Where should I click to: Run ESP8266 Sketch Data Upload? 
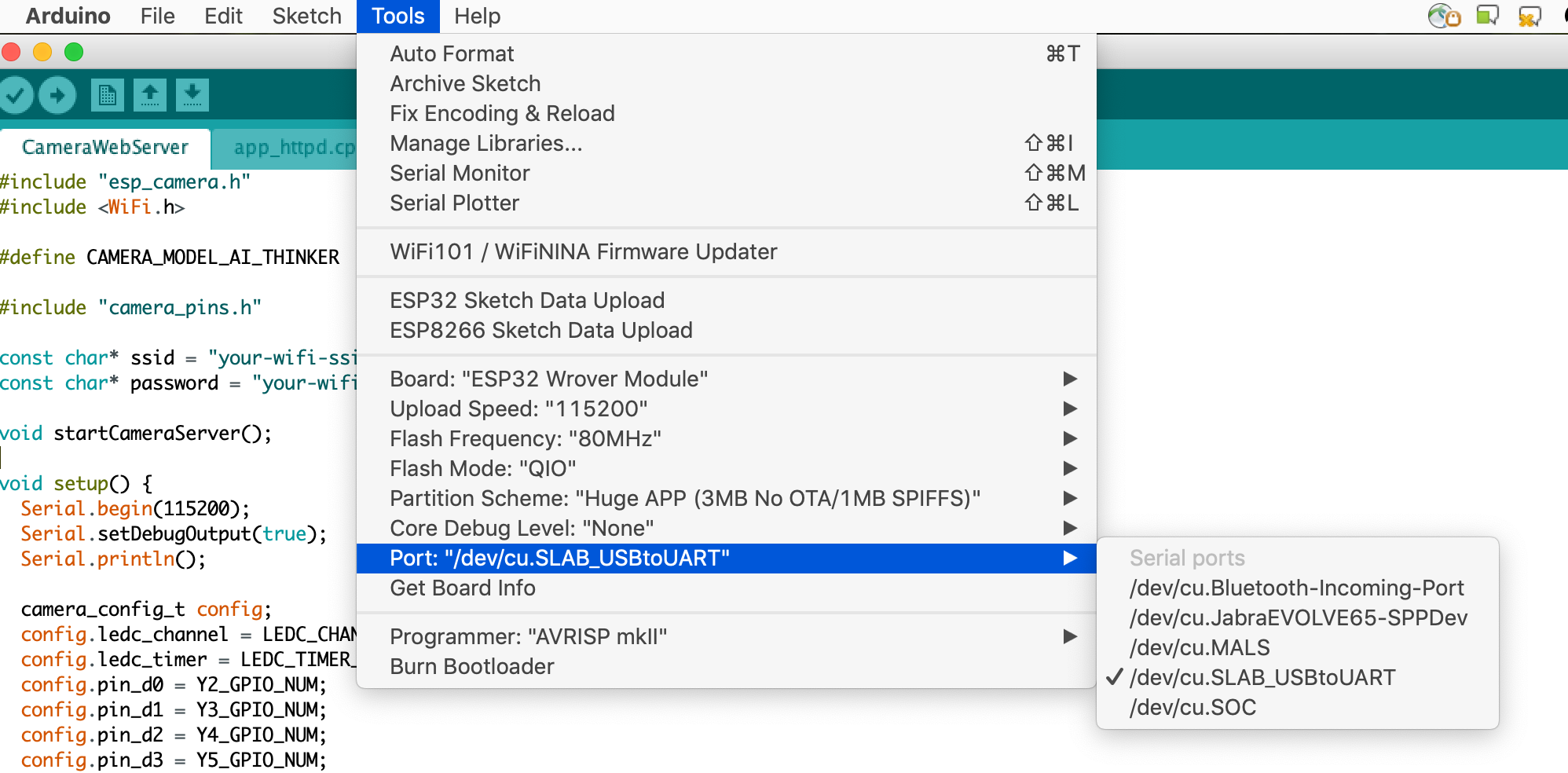click(726, 330)
